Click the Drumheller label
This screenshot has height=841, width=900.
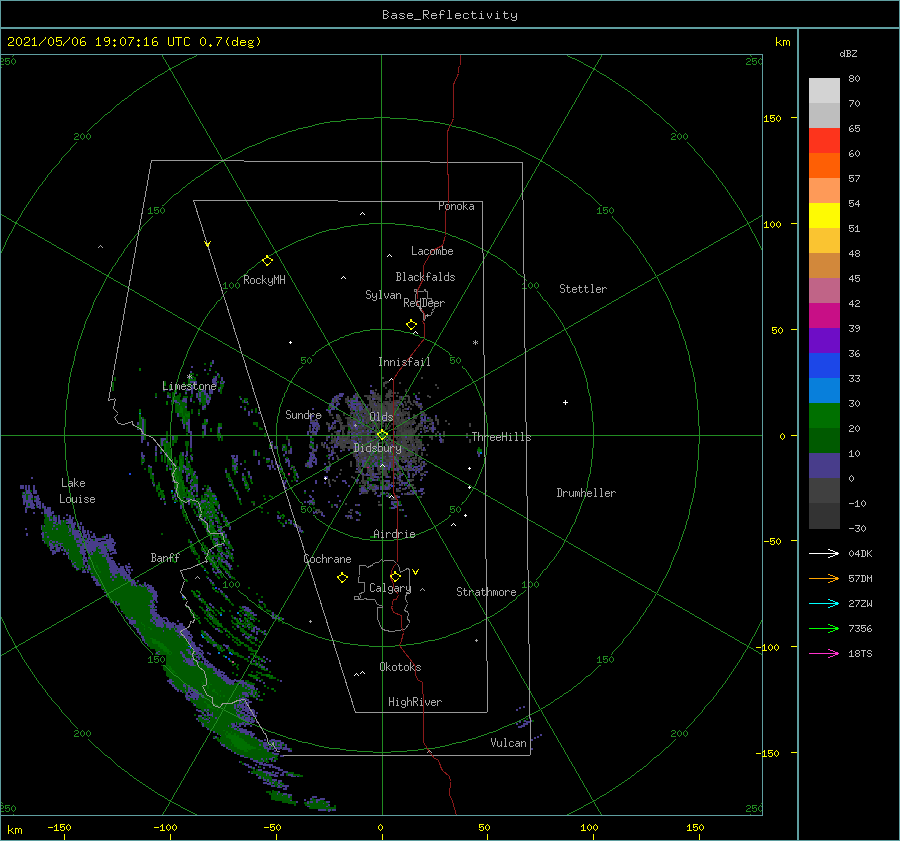pos(586,493)
